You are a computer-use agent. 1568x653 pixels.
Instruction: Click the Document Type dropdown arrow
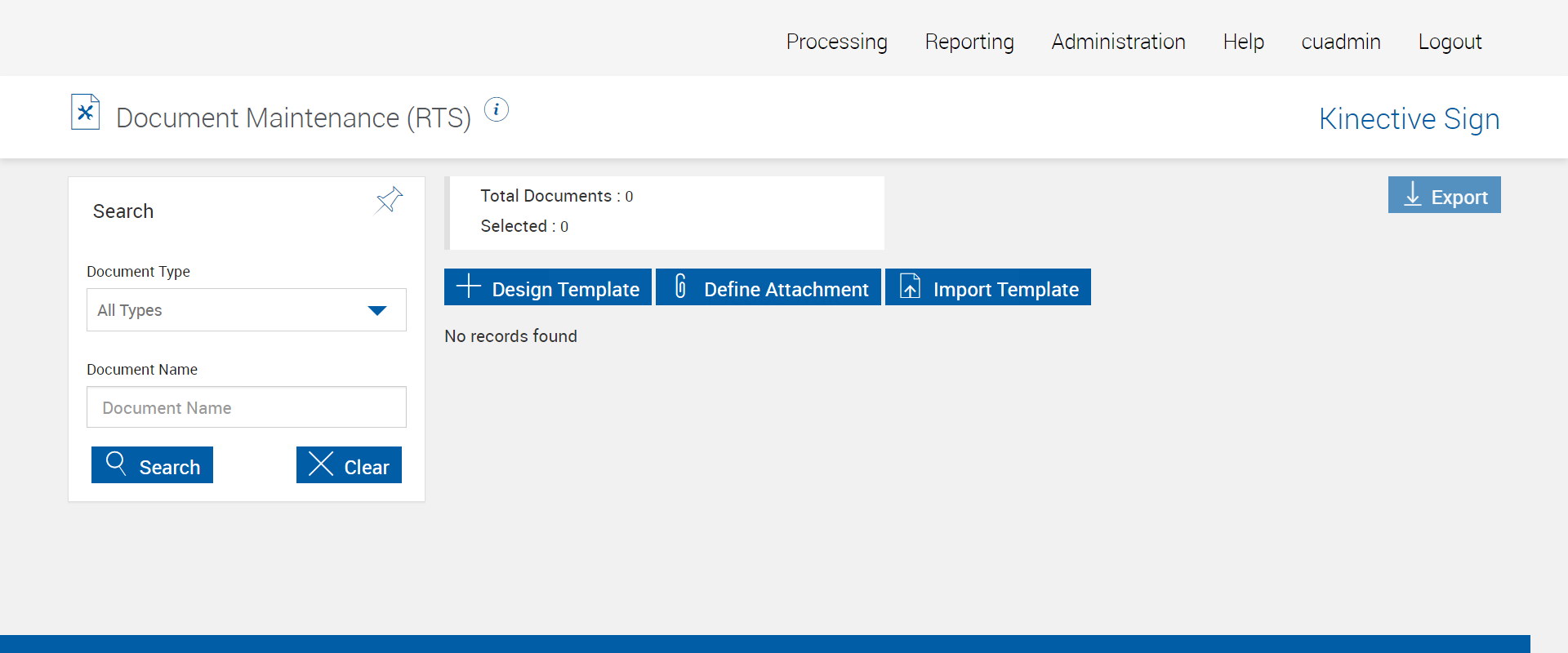pos(377,310)
